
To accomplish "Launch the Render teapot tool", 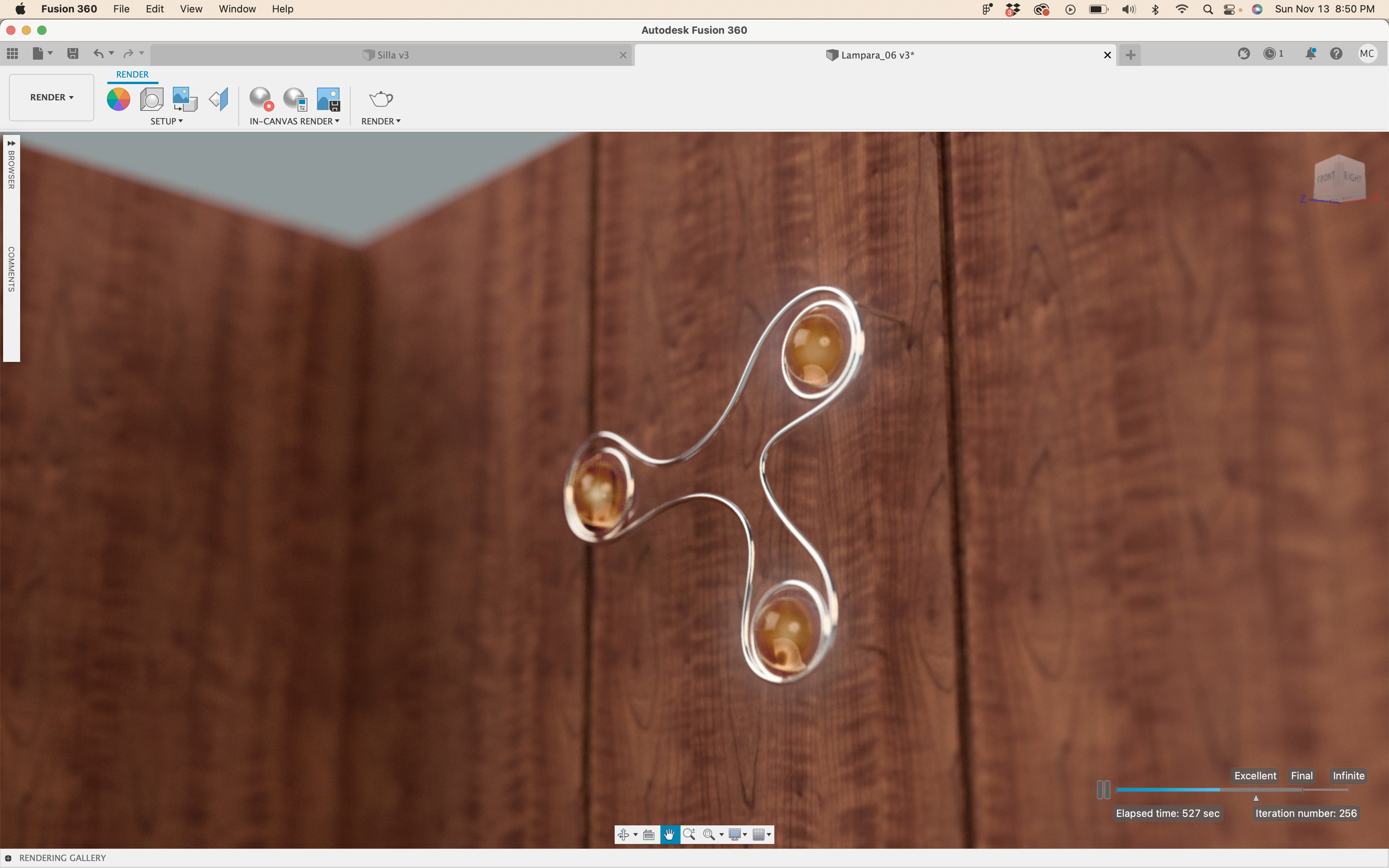I will 381,99.
